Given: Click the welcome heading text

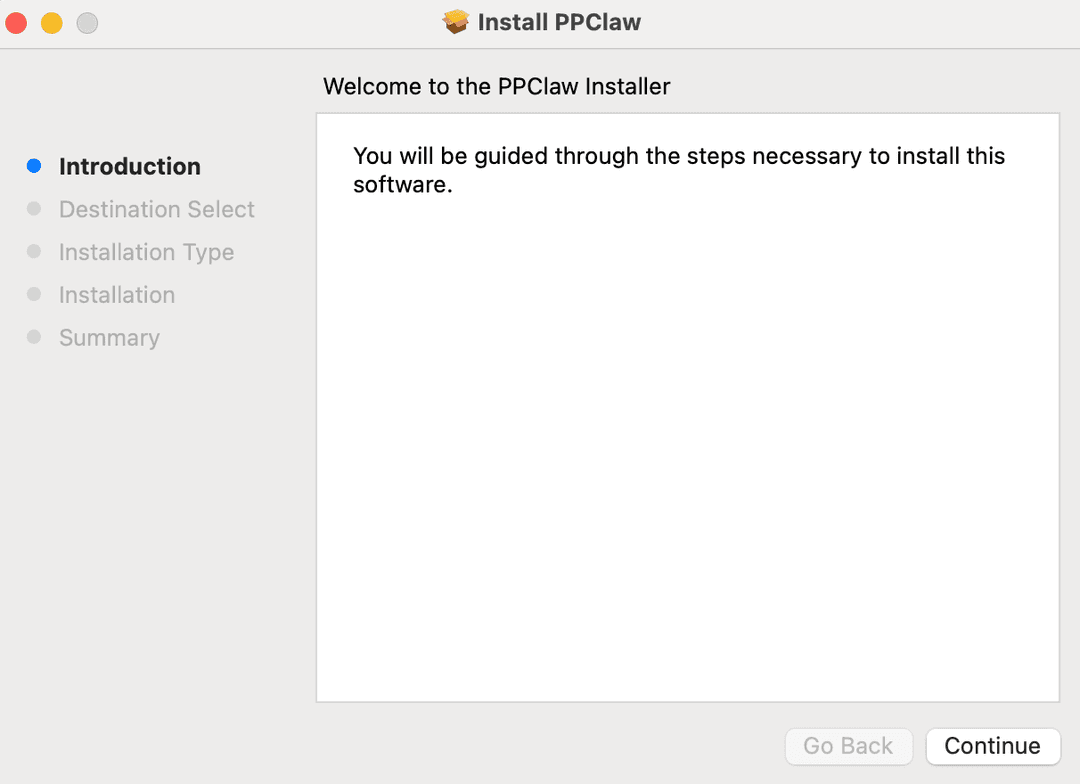Looking at the screenshot, I should (496, 87).
